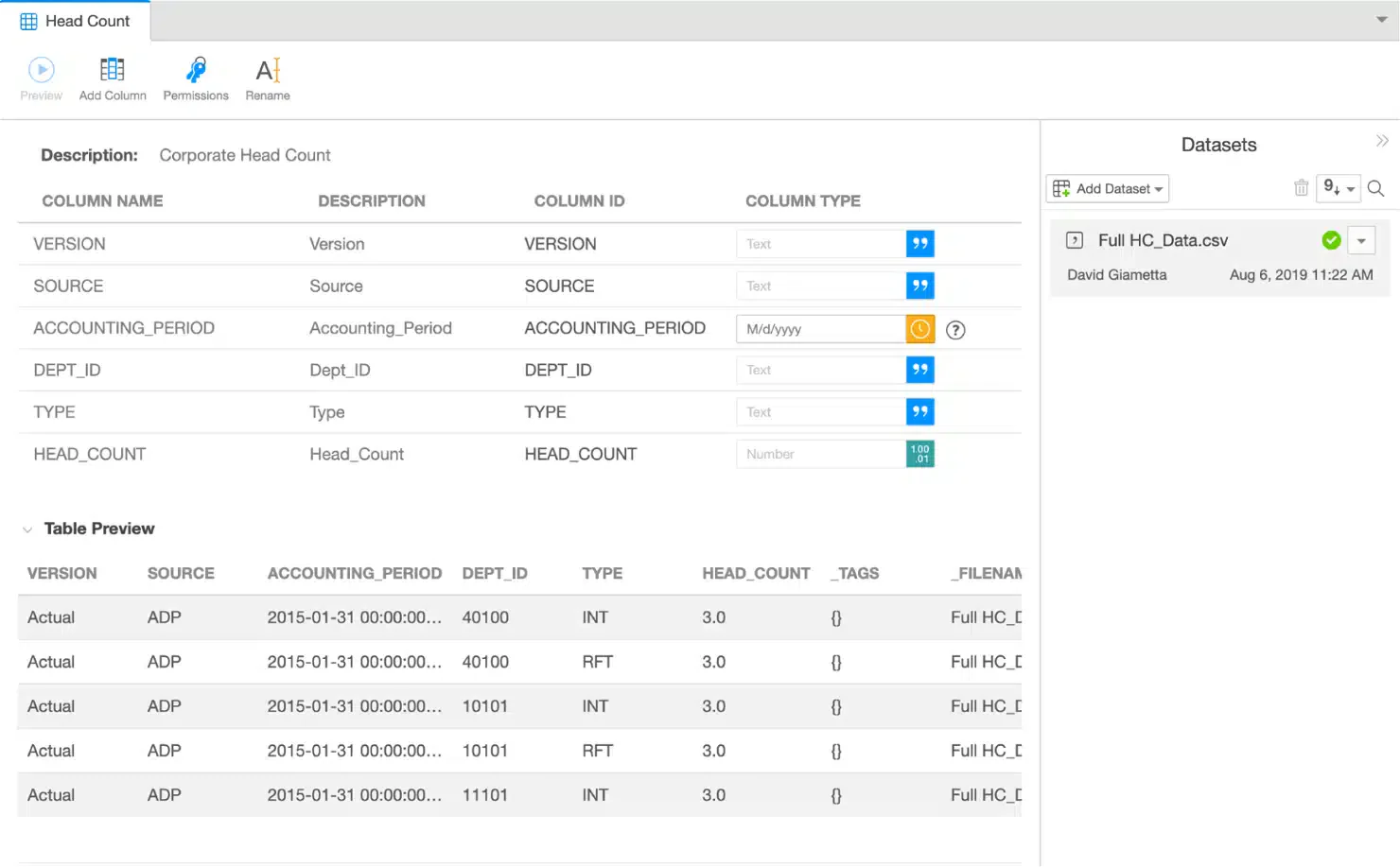Click DEPT_ID value 11101 in preview
This screenshot has height=867, width=1400.
pos(484,795)
